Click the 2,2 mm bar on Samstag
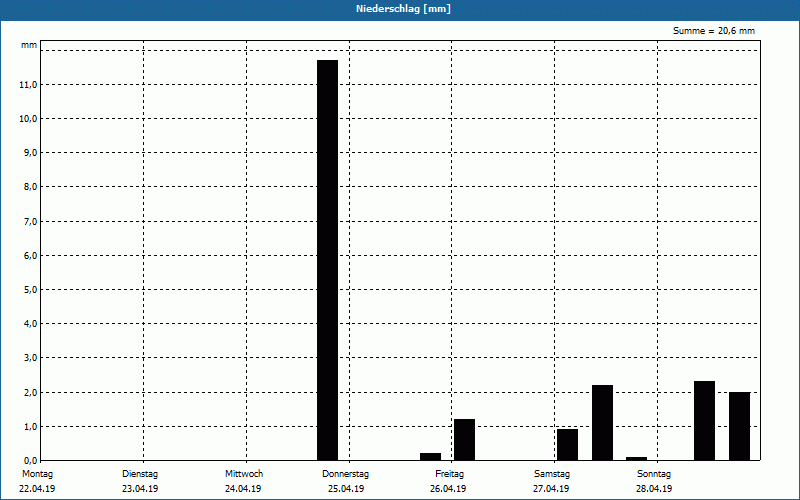The image size is (800, 500). coord(602,422)
